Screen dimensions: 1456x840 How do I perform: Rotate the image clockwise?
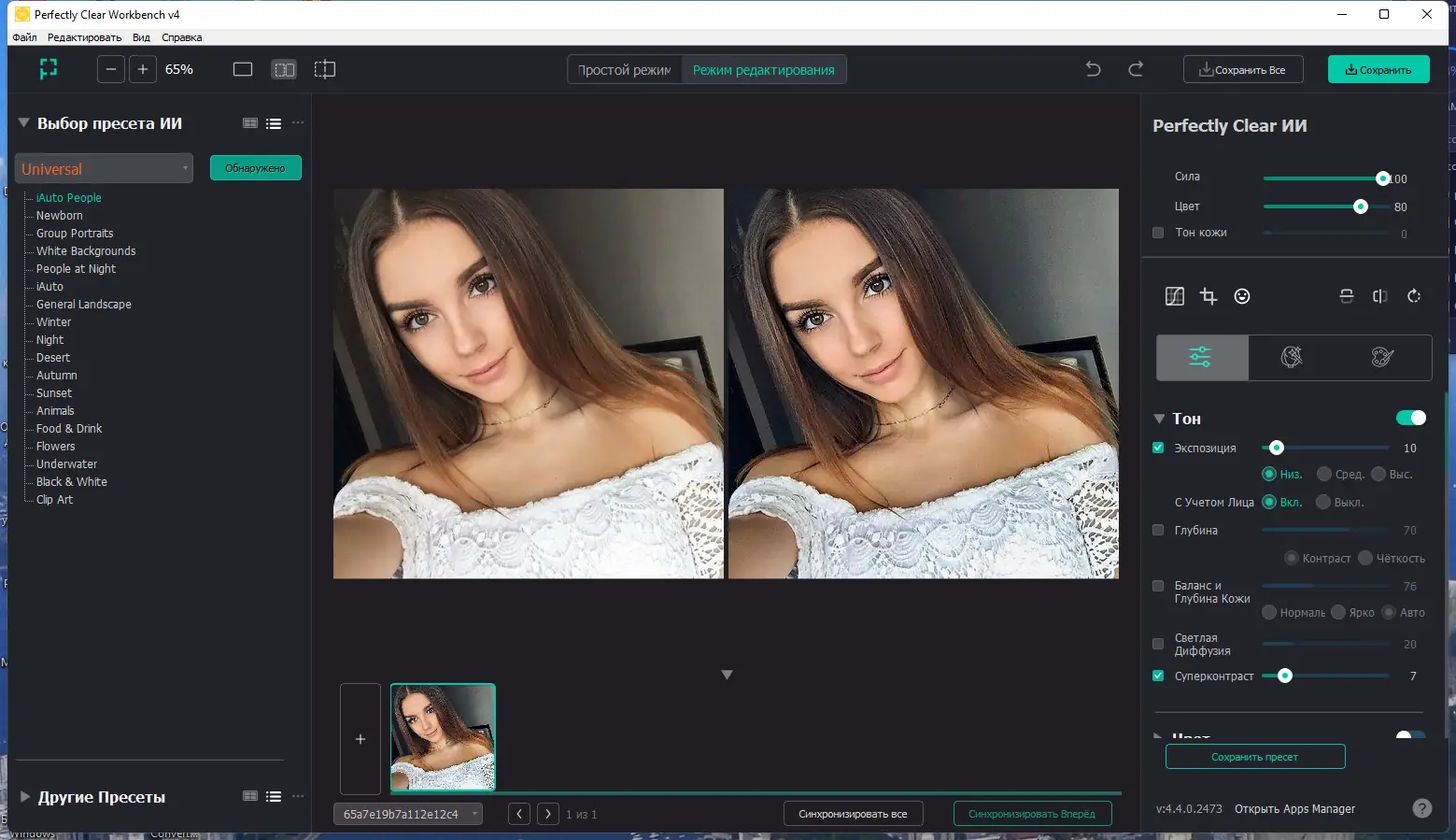click(1413, 296)
